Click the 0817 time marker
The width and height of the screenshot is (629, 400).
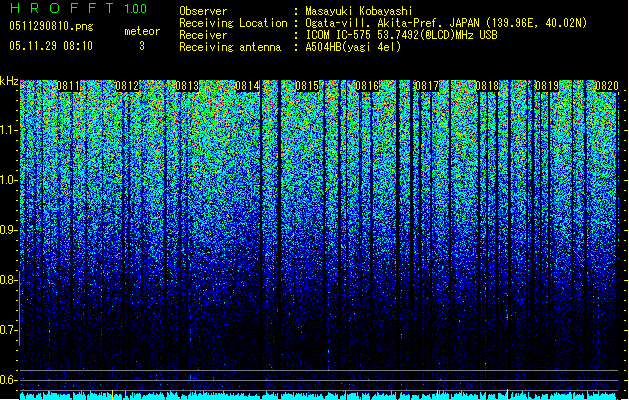427,86
